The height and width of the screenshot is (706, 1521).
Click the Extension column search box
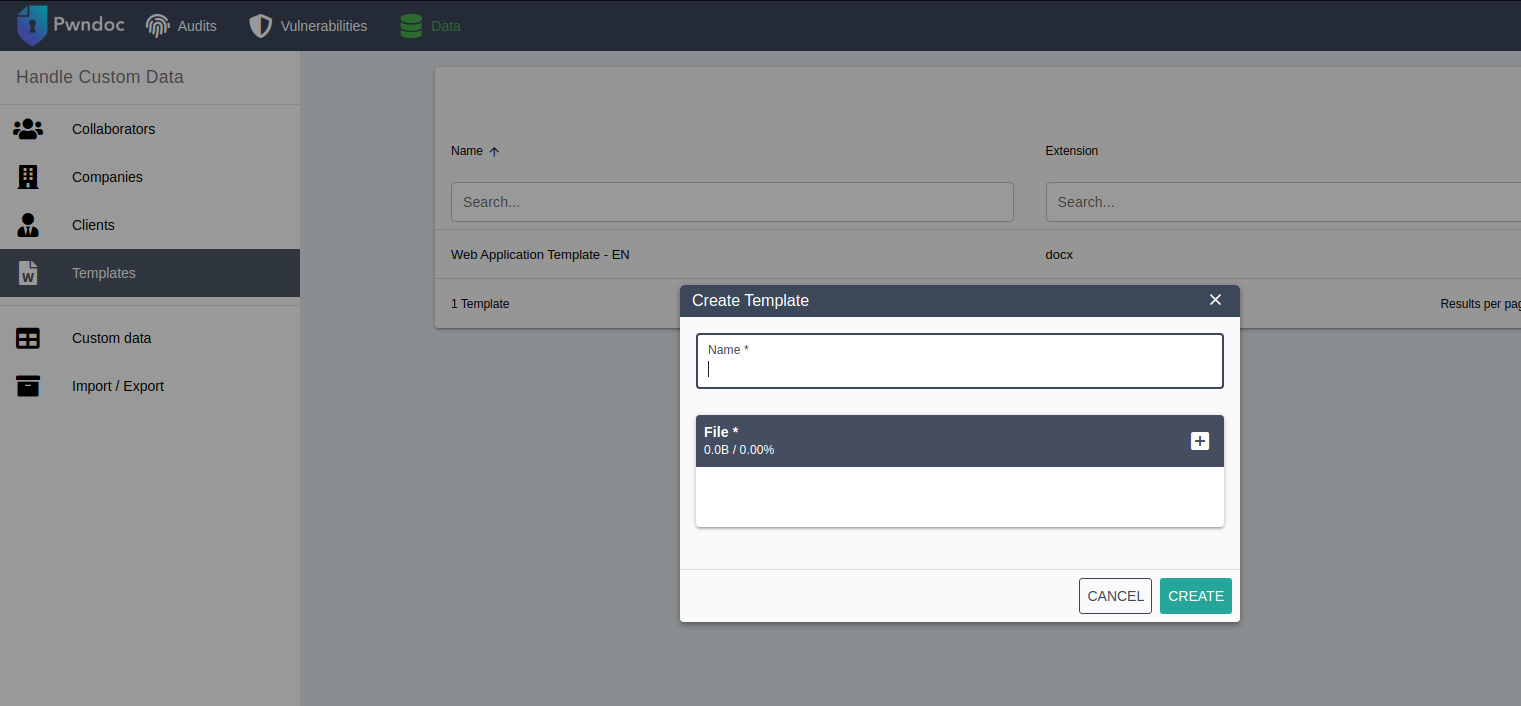point(1280,202)
